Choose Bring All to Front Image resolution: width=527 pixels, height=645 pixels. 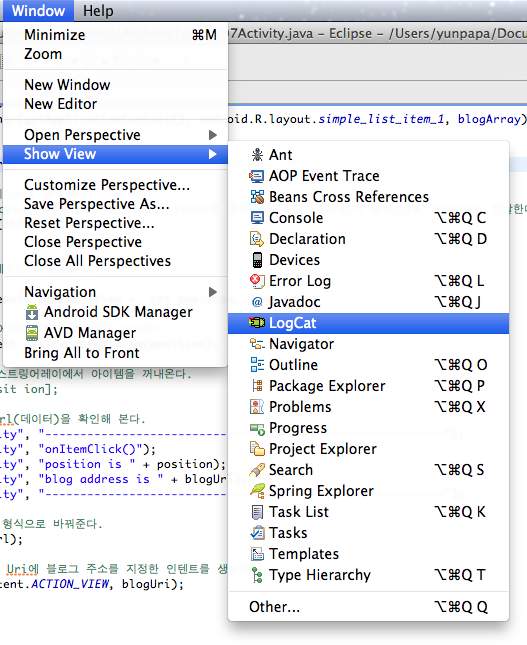click(x=116, y=353)
